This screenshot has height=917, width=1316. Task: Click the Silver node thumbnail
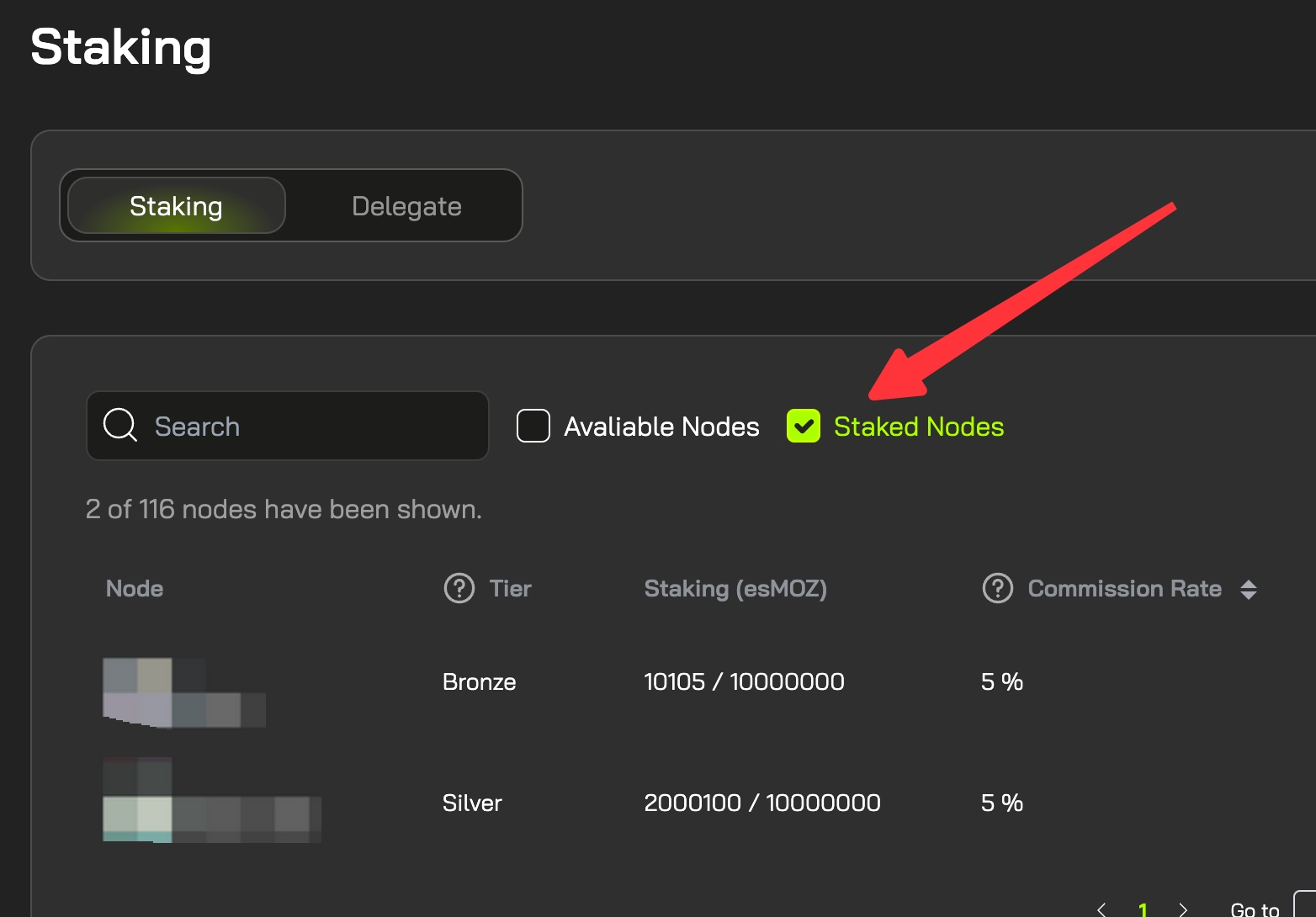coord(210,798)
